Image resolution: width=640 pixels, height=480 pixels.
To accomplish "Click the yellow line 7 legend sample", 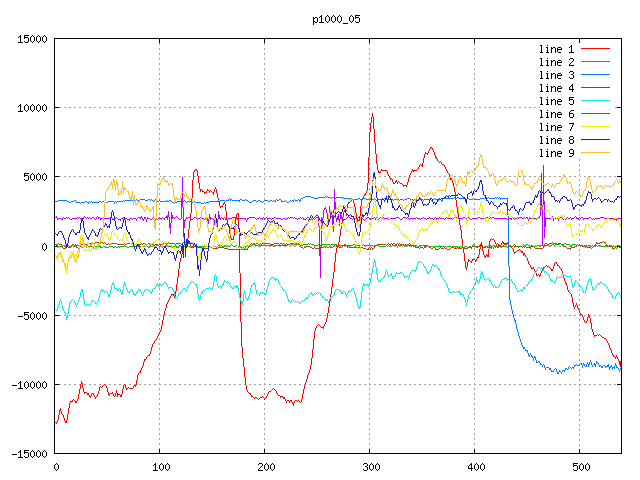I will pyautogui.click(x=595, y=127).
